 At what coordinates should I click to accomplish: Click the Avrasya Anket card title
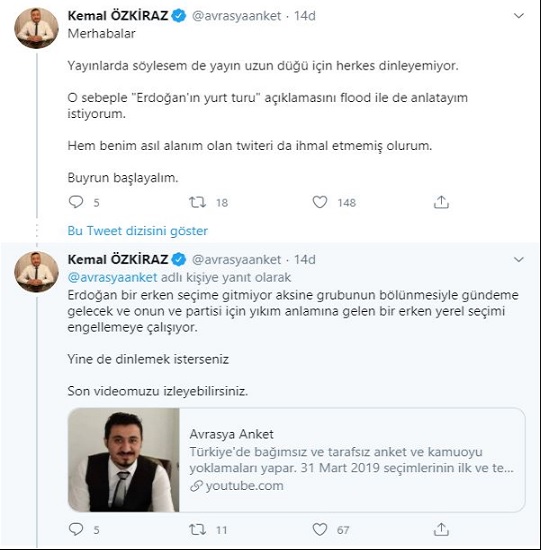(x=232, y=434)
